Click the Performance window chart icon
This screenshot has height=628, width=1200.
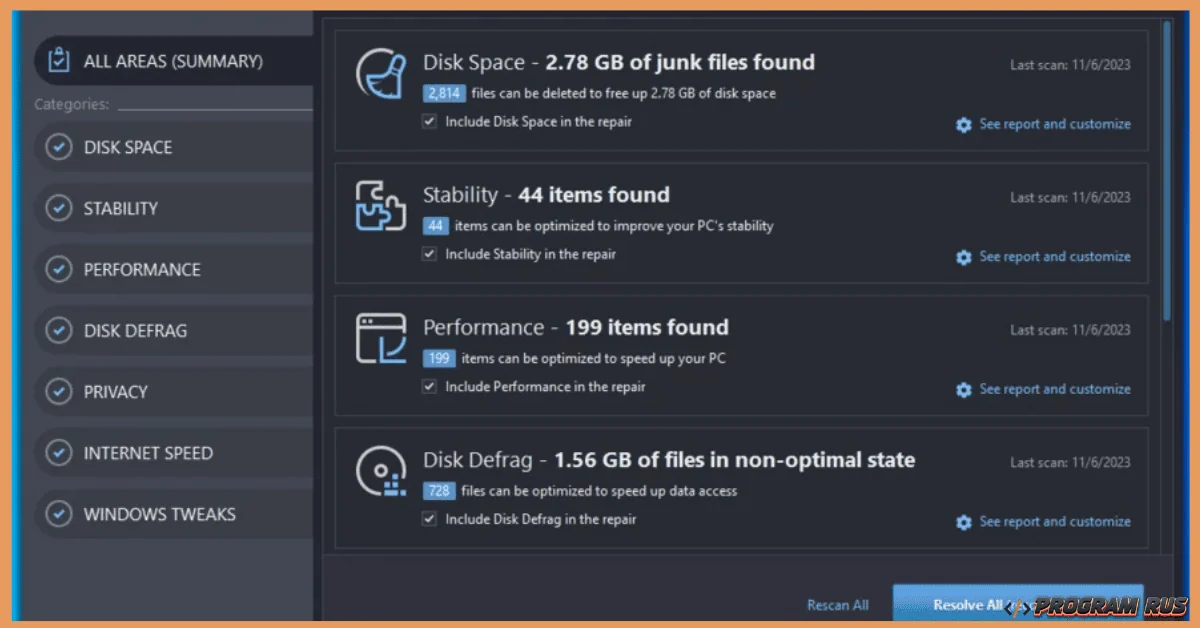pyautogui.click(x=381, y=338)
